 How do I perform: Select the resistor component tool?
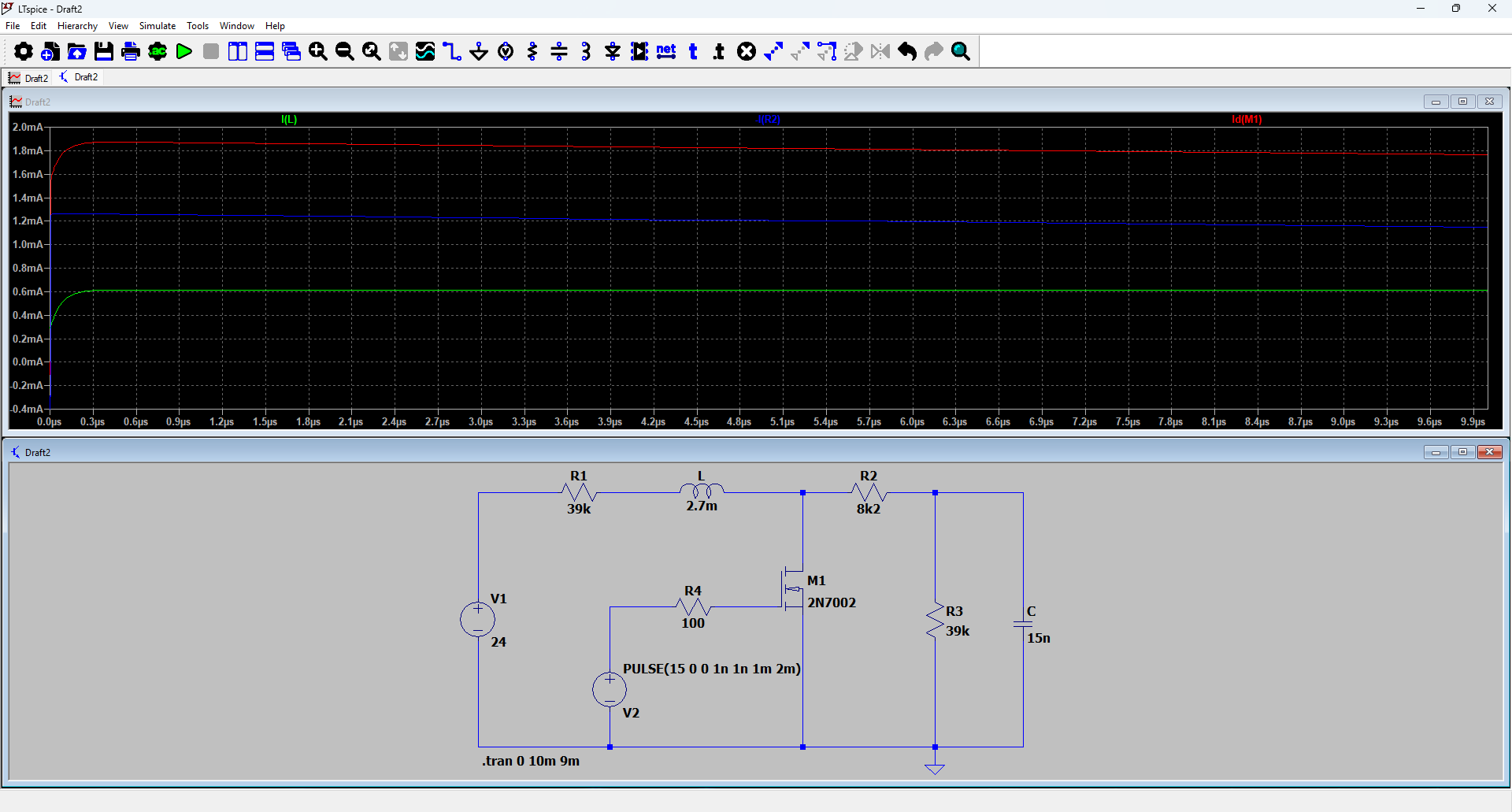(x=532, y=52)
